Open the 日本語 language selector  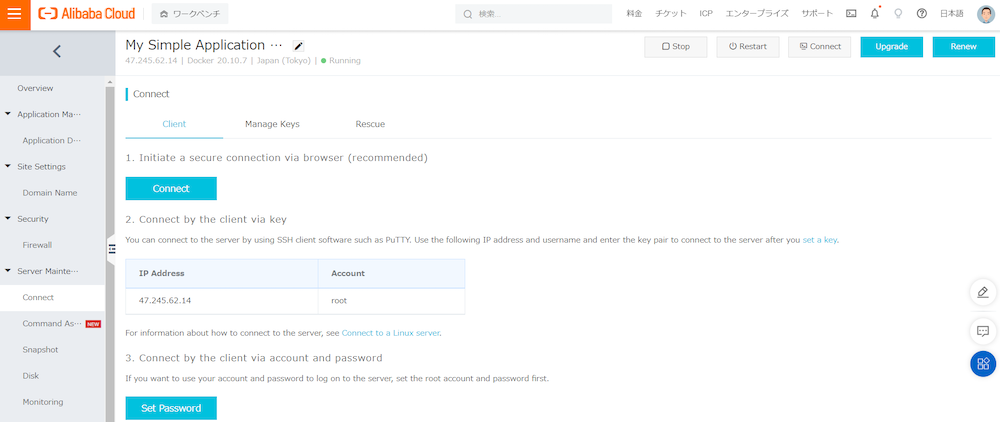click(951, 14)
